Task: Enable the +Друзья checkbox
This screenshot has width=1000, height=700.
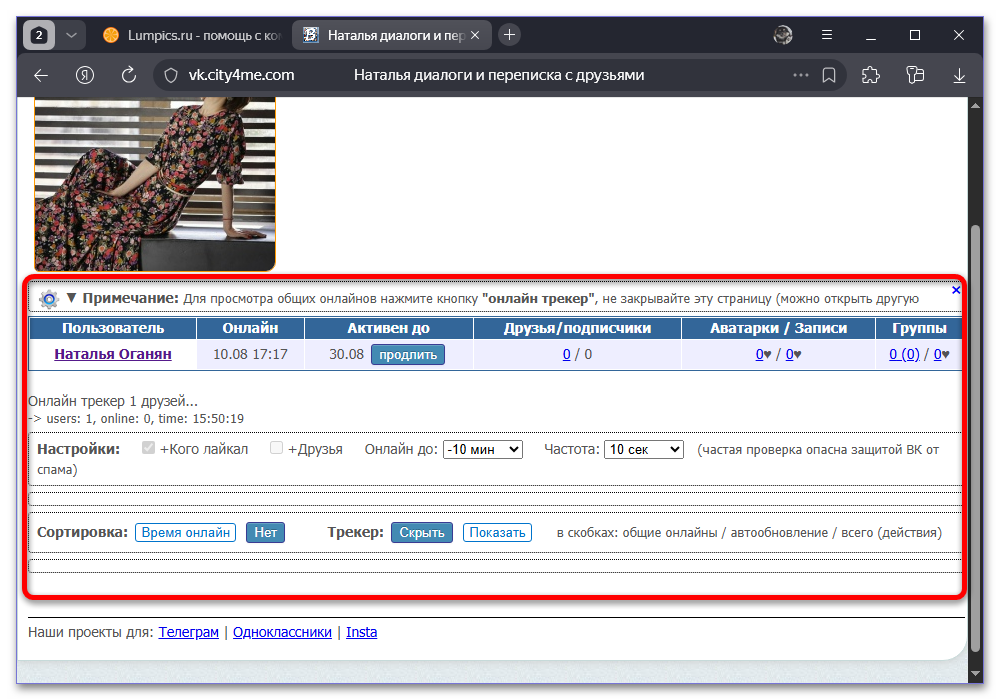Action: coord(276,448)
